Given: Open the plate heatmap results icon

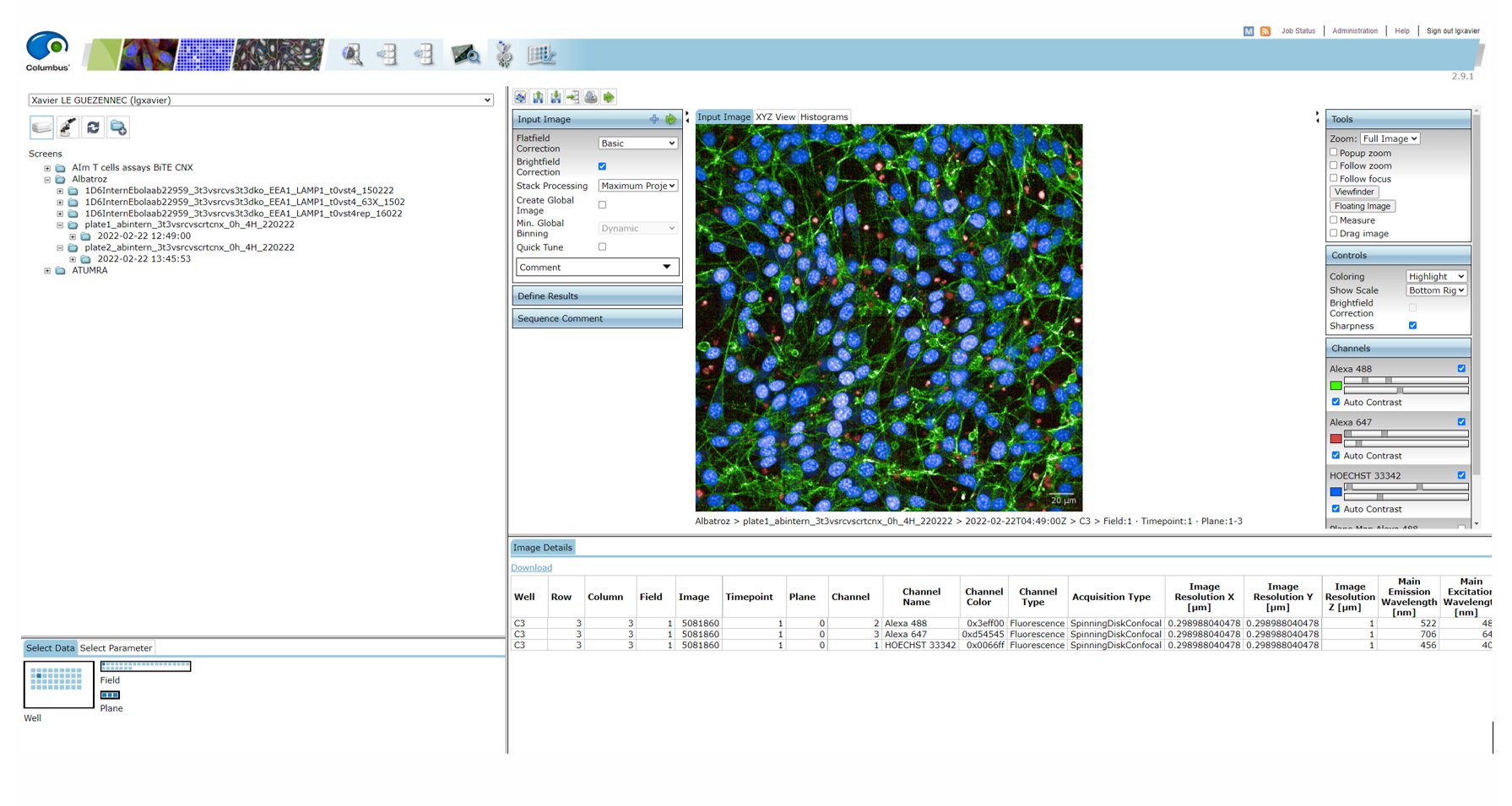Looking at the screenshot, I should tap(541, 55).
